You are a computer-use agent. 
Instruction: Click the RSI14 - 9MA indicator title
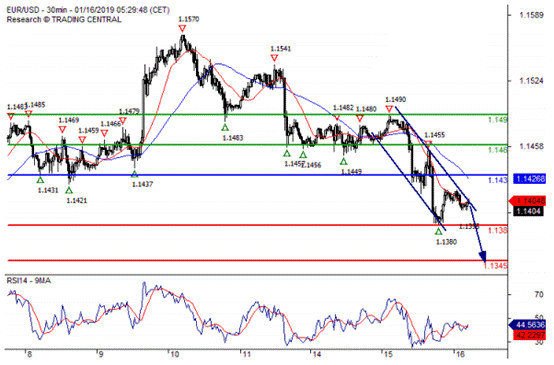coord(29,281)
